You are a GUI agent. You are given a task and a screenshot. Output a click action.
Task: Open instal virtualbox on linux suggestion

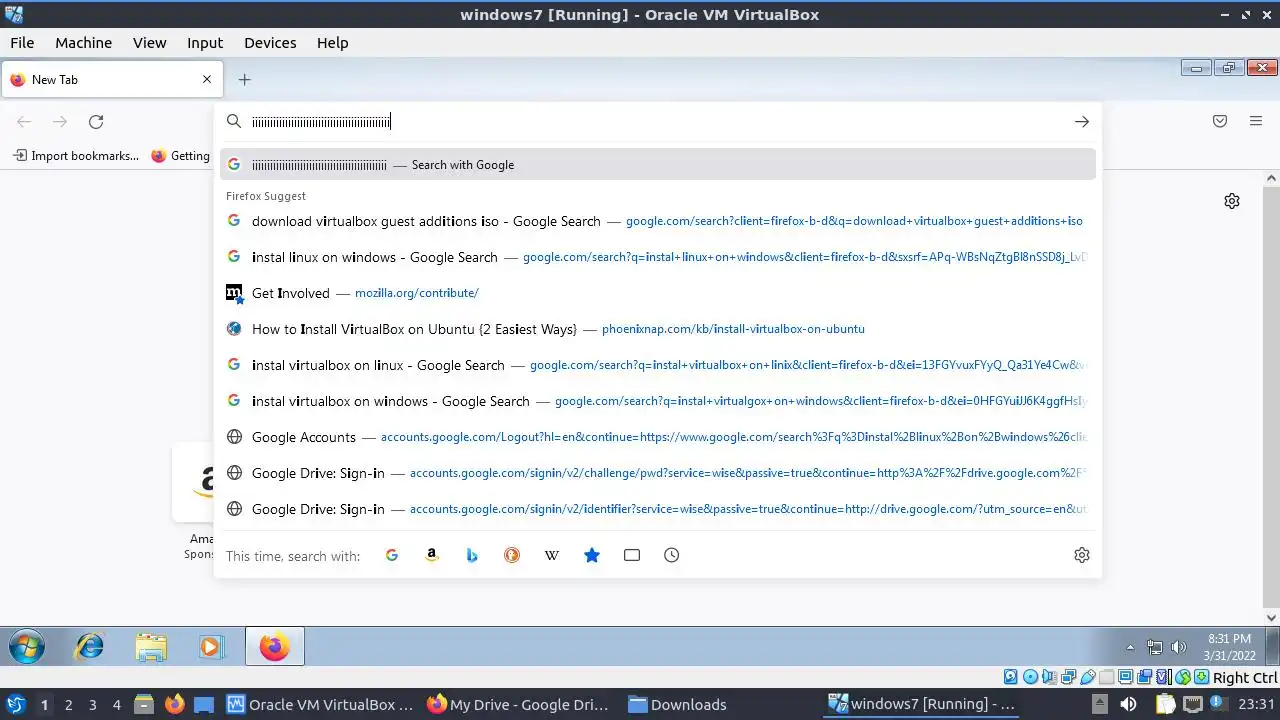pyautogui.click(x=658, y=365)
